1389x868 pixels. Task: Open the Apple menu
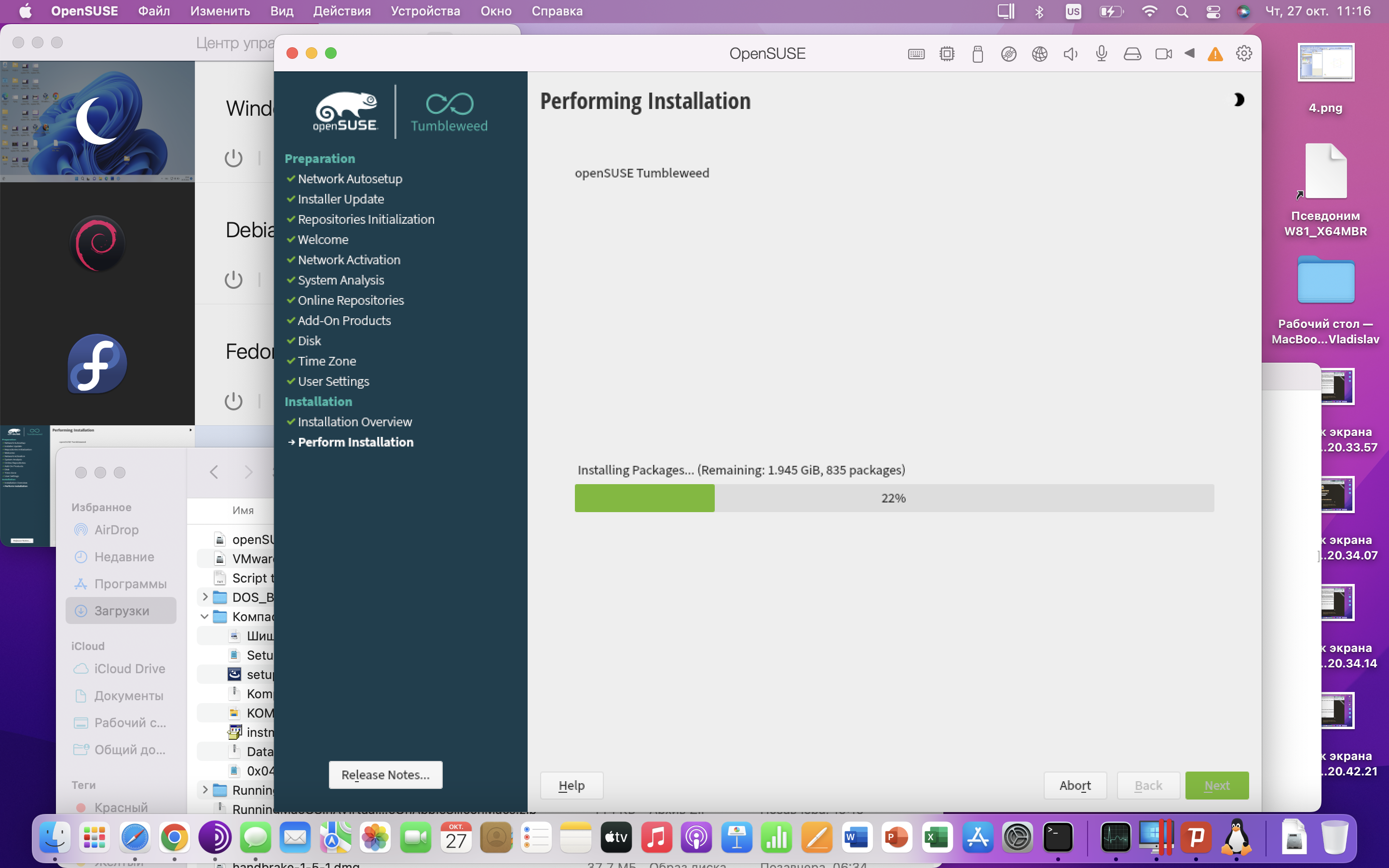(x=25, y=11)
